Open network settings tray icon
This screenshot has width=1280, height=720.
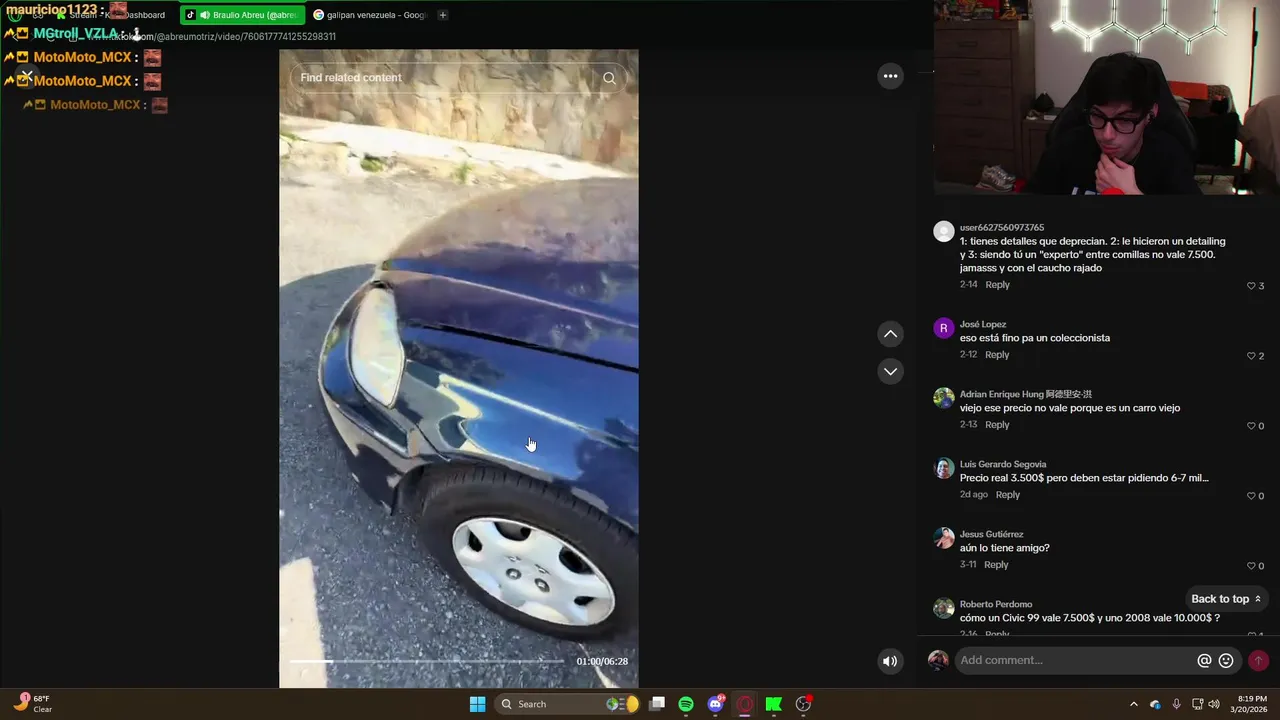pos(1197,704)
